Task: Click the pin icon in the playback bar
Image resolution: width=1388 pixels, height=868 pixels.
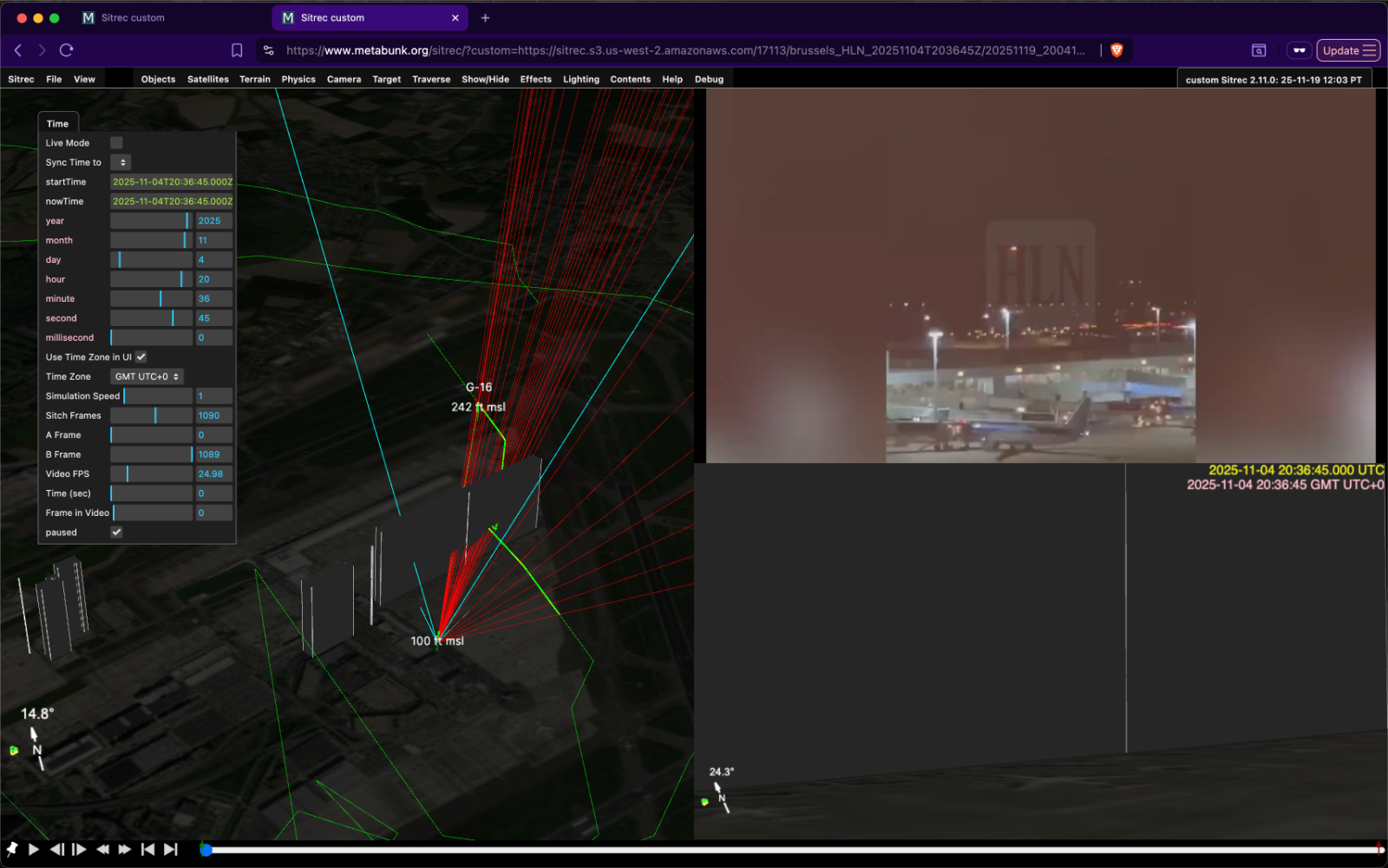Action: 13,850
